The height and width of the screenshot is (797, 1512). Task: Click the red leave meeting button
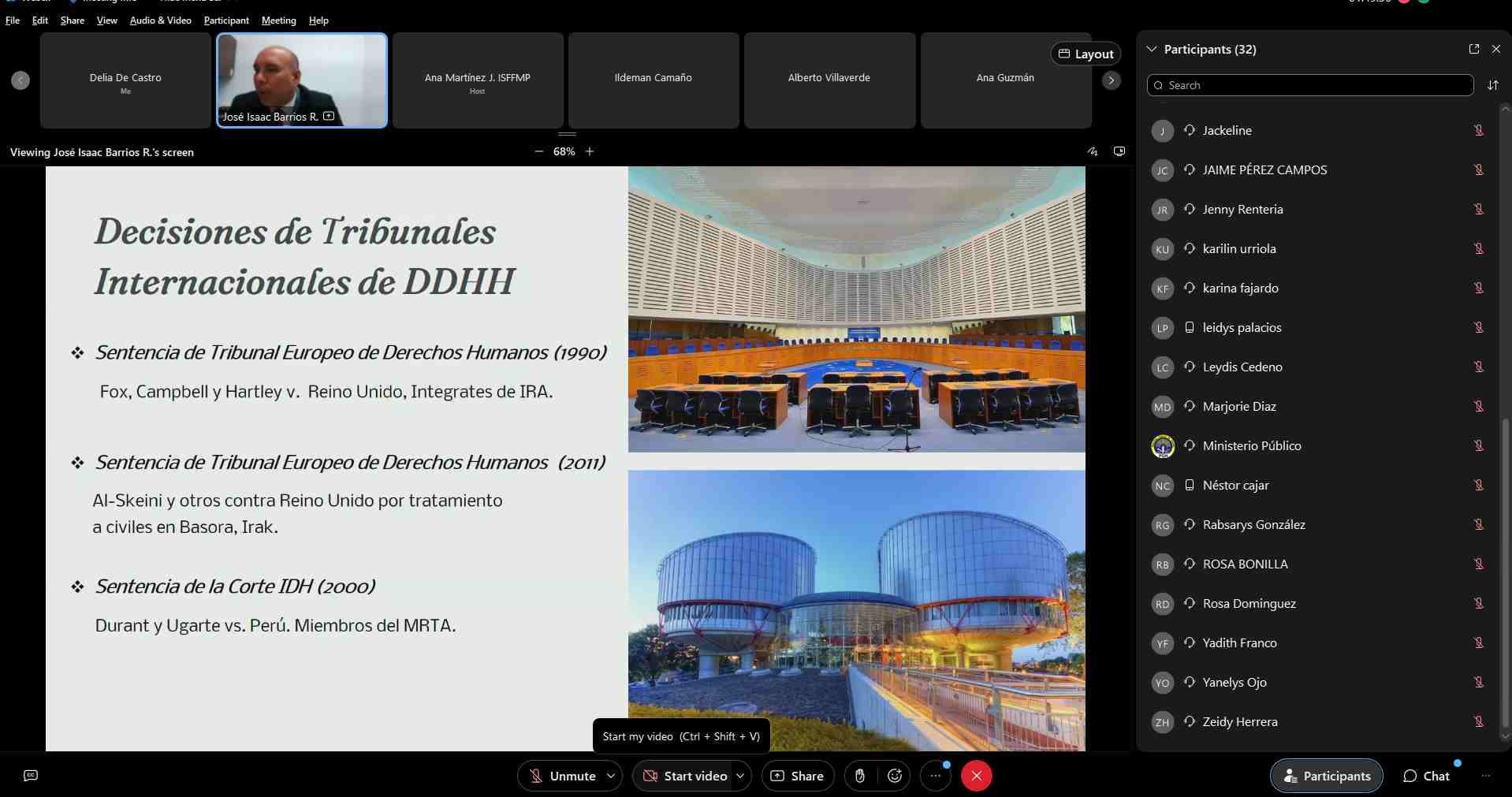[x=976, y=776]
